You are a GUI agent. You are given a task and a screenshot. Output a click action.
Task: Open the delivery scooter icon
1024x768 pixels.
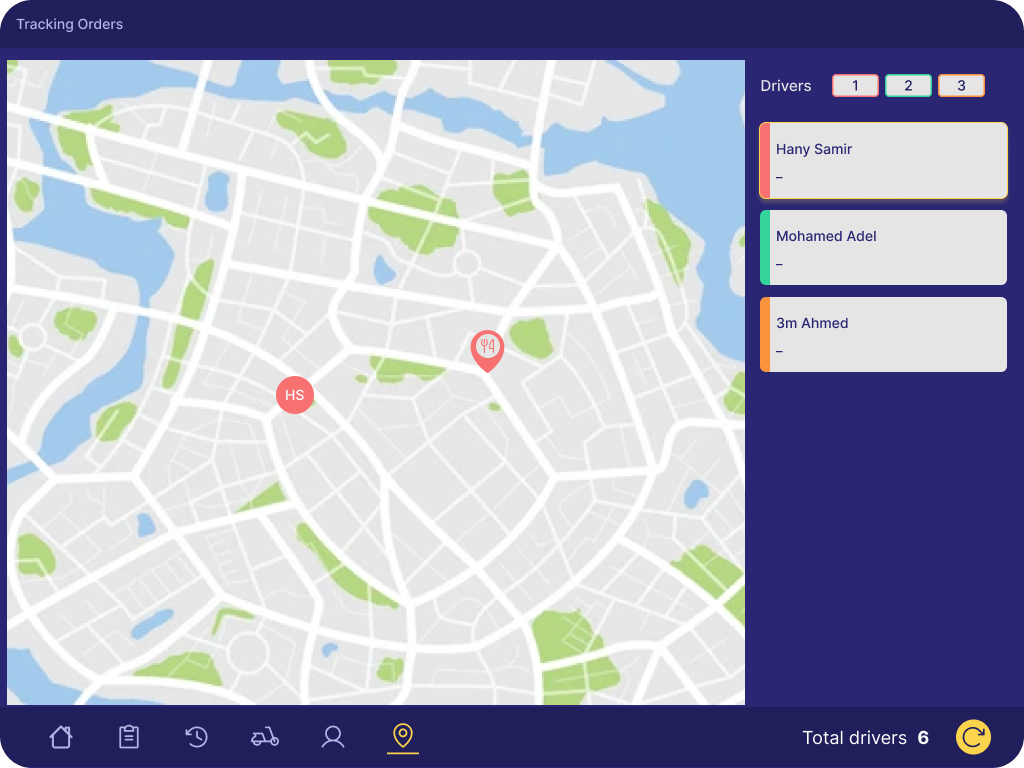pyautogui.click(x=265, y=737)
